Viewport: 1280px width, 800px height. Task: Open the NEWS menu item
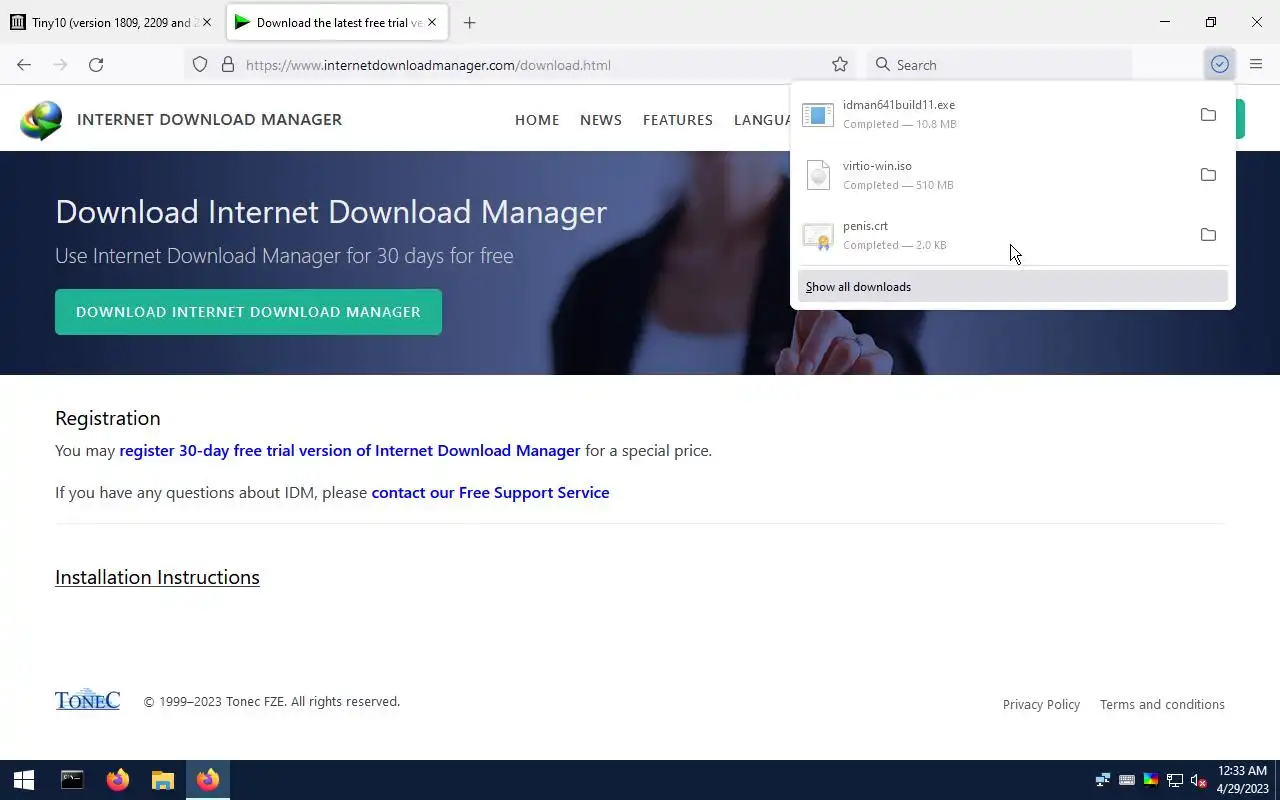click(601, 120)
